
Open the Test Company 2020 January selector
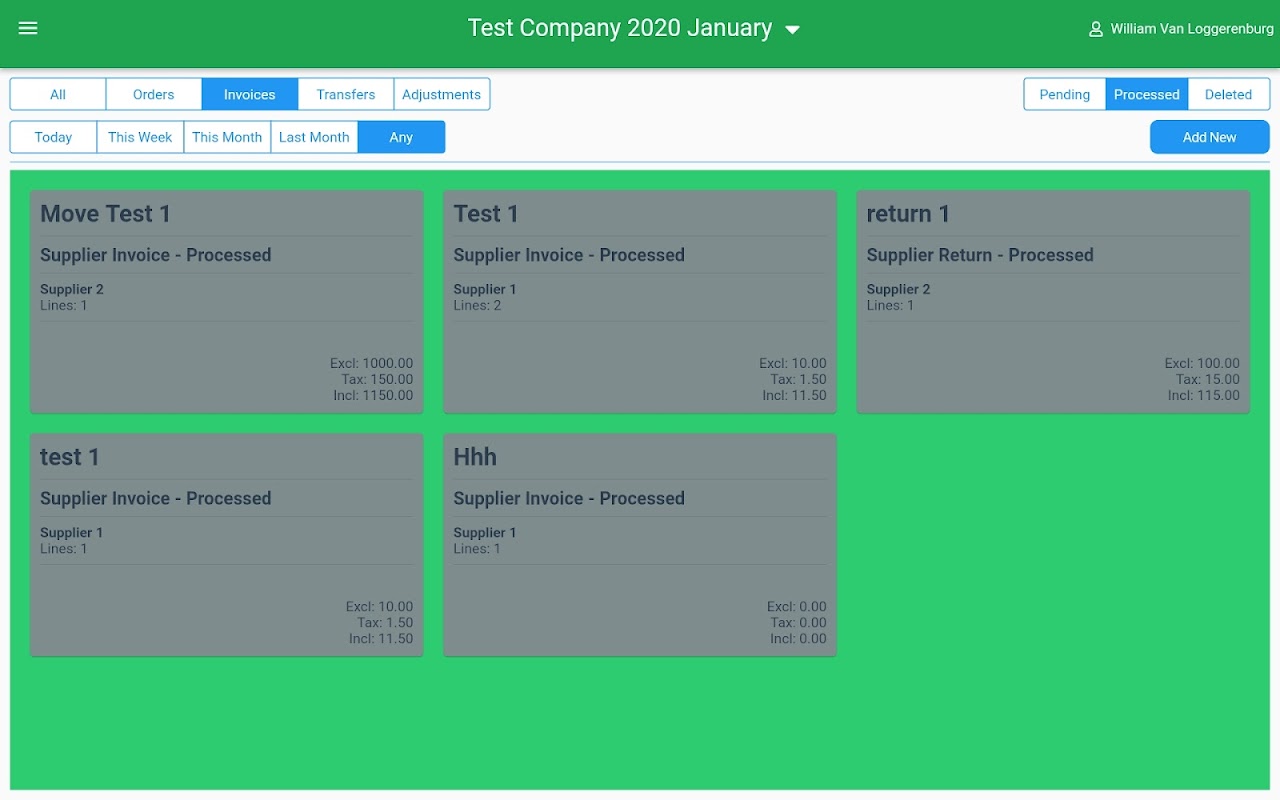pos(620,28)
